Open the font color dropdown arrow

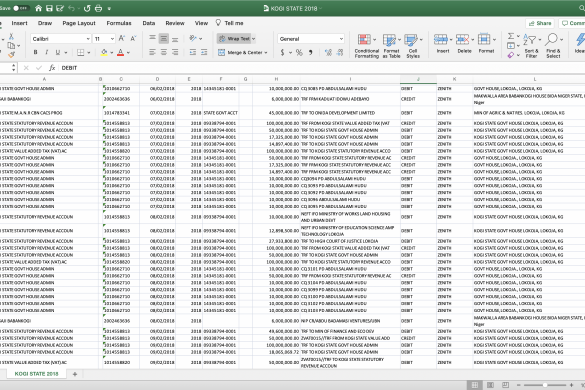128,53
